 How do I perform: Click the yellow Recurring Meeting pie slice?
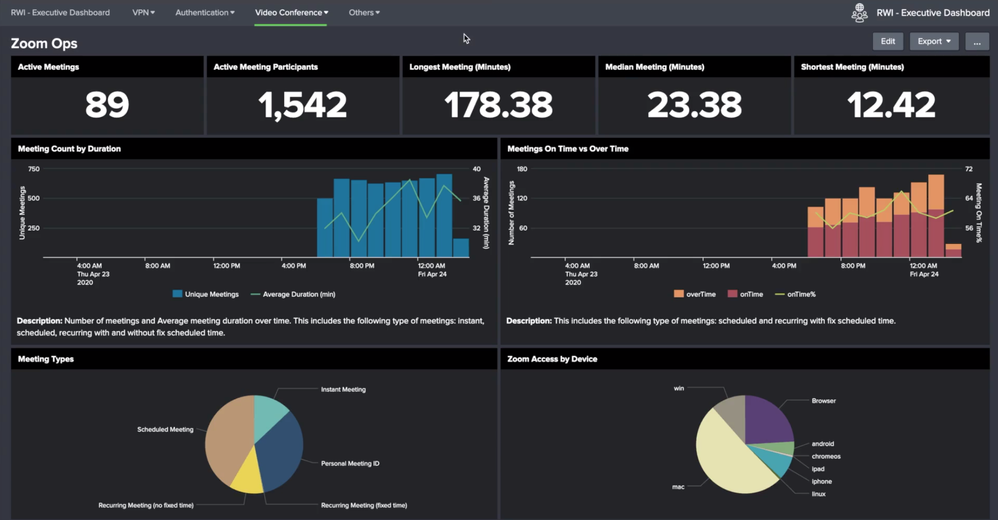coord(248,477)
